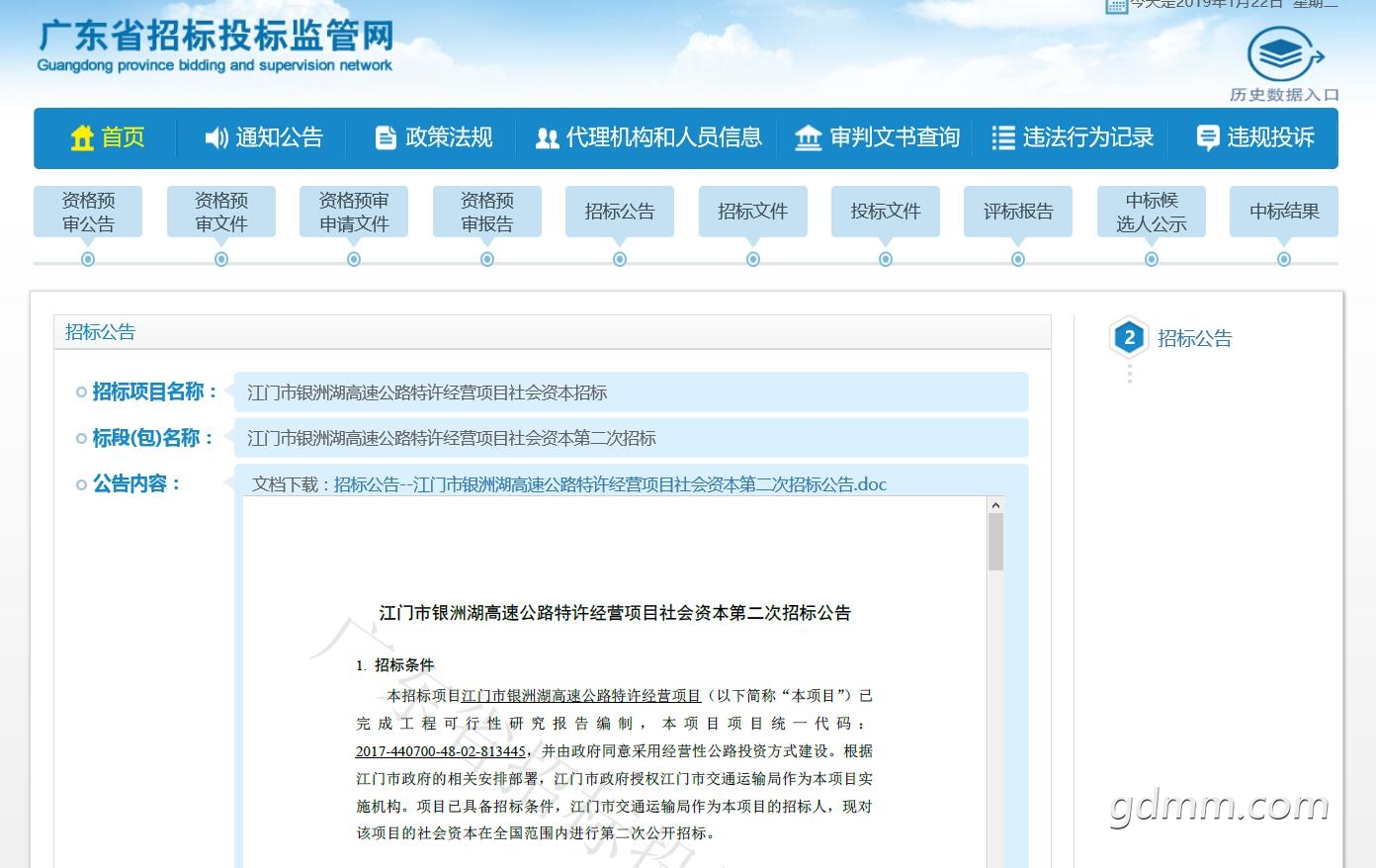Select the 资格预审公告 process step tab
This screenshot has height=868, width=1376.
[x=88, y=212]
